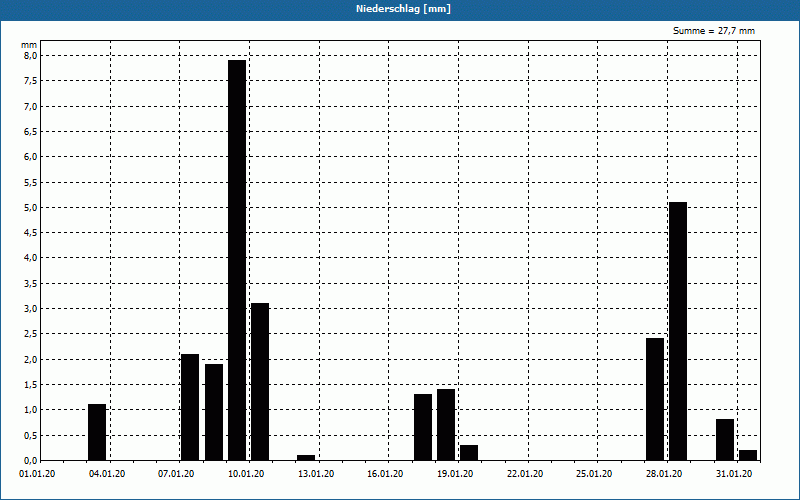Click the y-axis value "6,0"
This screenshot has width=800, height=500.
[x=30, y=157]
